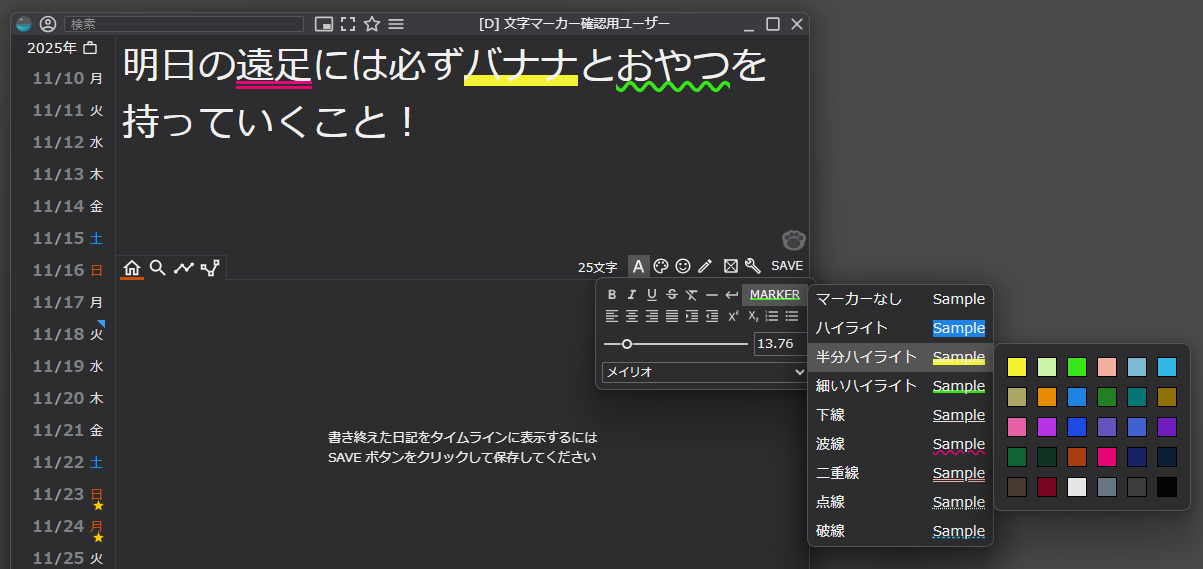Open the emoji smiley picker
The height and width of the screenshot is (569, 1203).
(x=683, y=266)
